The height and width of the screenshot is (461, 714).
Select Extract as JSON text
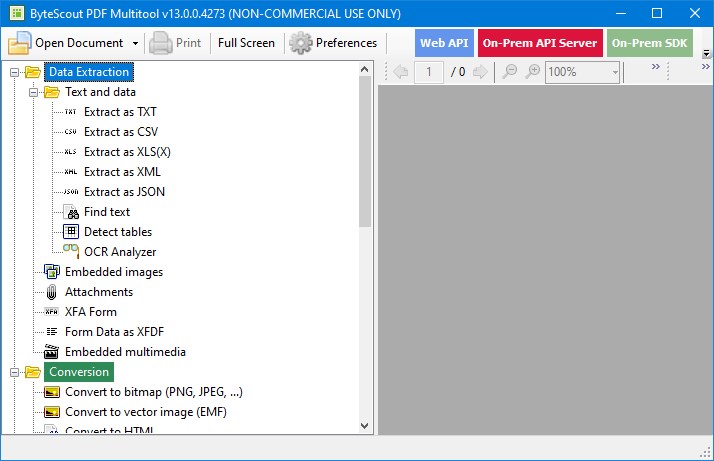point(124,192)
